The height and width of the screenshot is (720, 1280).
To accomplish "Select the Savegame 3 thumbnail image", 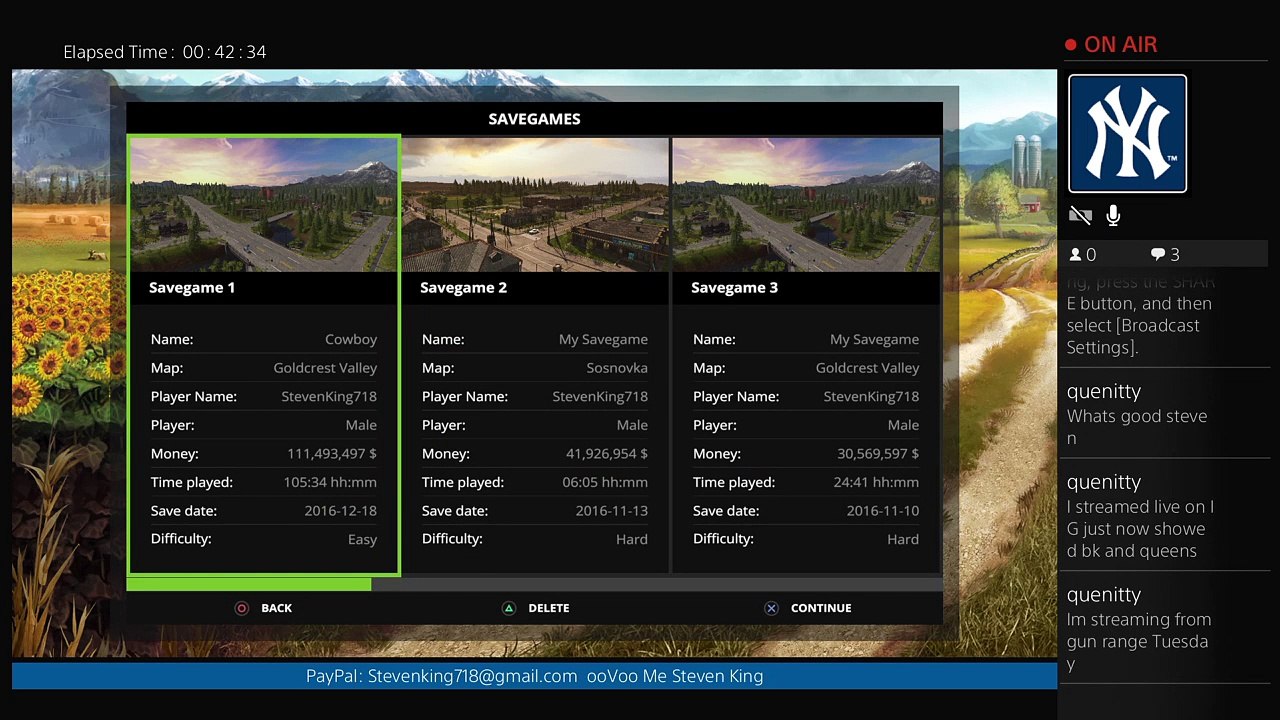I will [x=806, y=205].
